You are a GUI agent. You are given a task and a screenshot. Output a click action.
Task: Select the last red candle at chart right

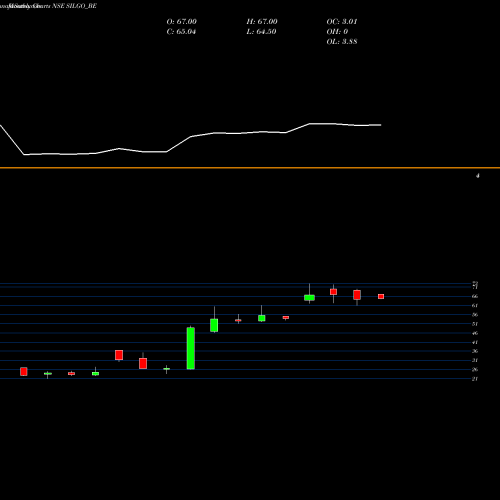click(381, 296)
